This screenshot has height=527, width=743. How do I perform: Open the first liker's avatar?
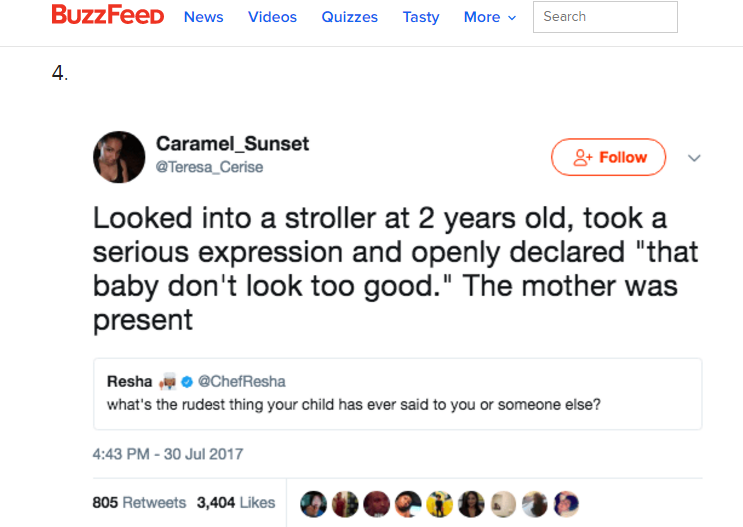pyautogui.click(x=313, y=504)
